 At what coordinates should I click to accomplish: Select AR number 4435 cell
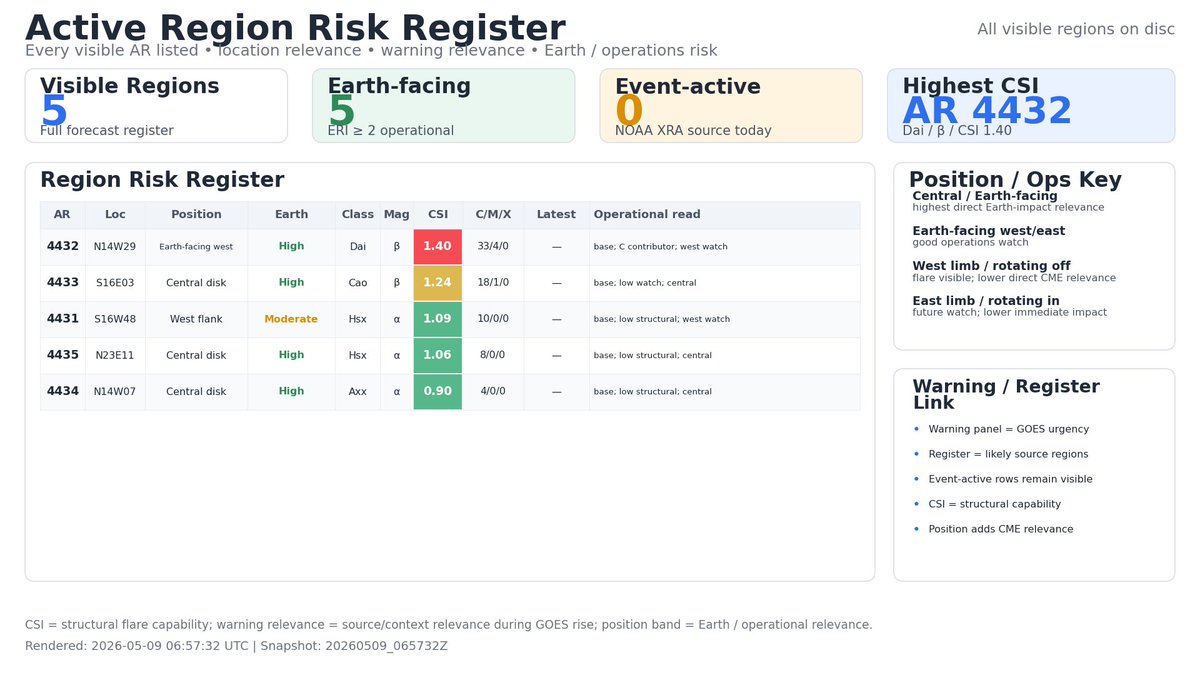62,355
